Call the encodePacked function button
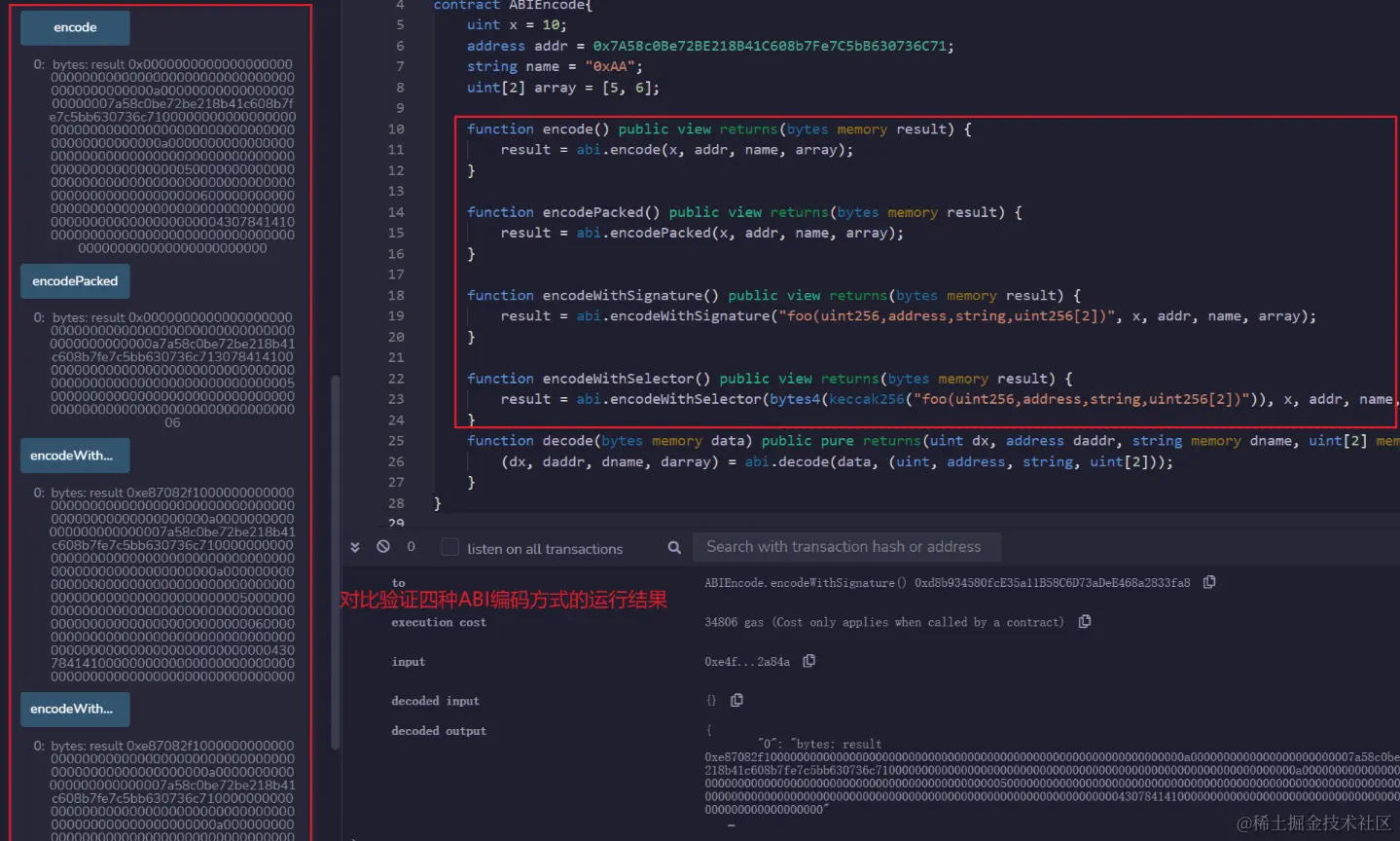The width and height of the screenshot is (1400, 841). click(75, 281)
